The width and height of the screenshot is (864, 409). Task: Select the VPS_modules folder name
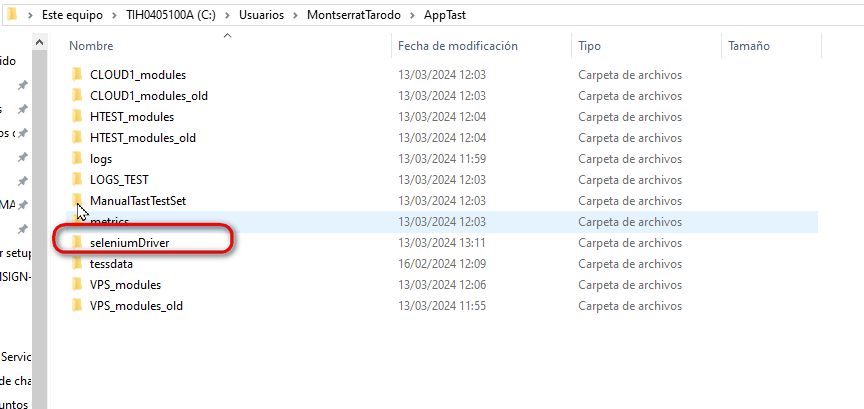pyautogui.click(x=125, y=285)
